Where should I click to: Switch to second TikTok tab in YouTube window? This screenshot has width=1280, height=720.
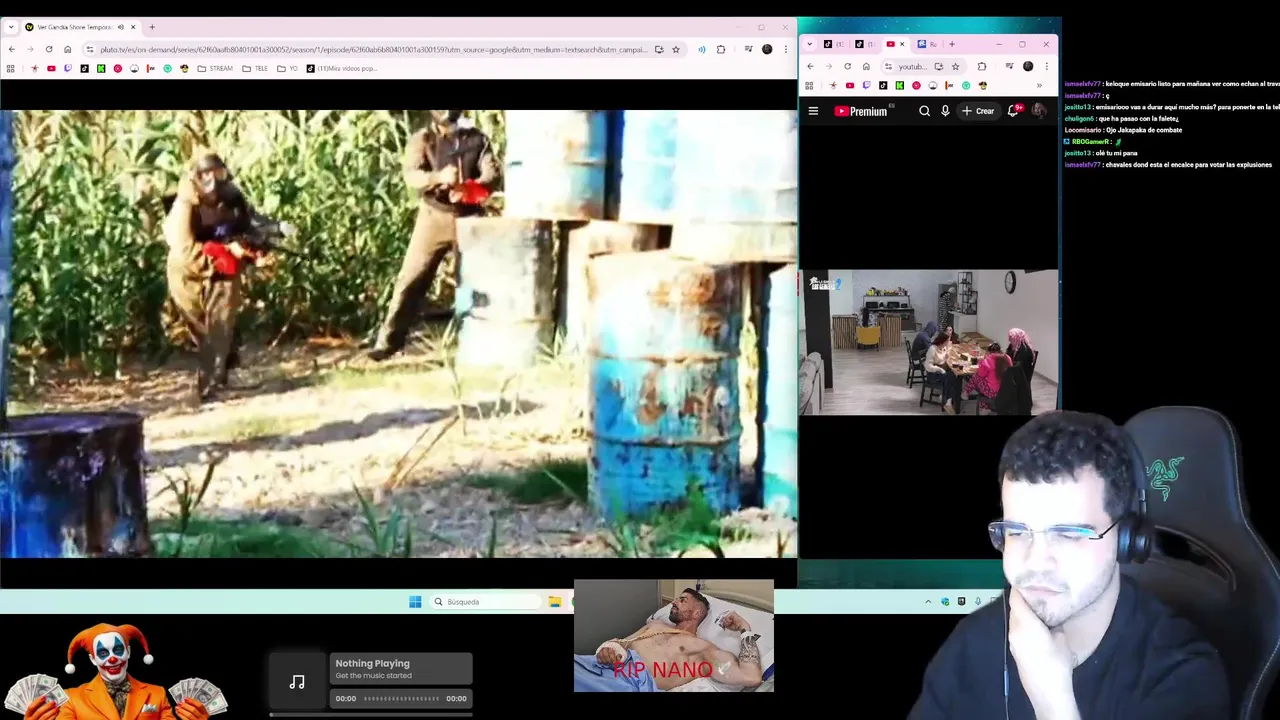tap(864, 44)
